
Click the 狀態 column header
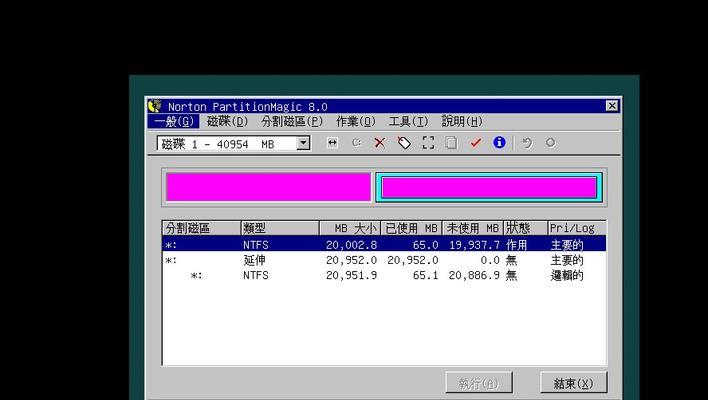pos(525,228)
